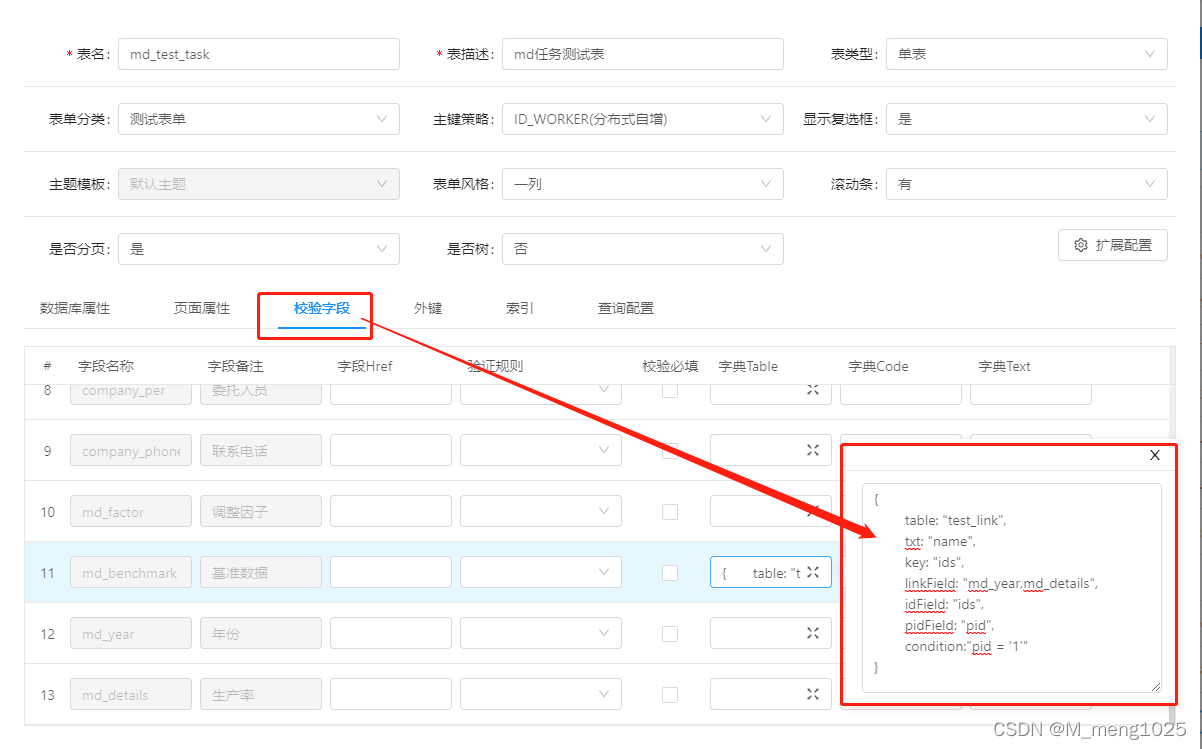Open expand icon in row 13 md_details 字典Table
Screen dimensions: 1202x749
point(813,694)
